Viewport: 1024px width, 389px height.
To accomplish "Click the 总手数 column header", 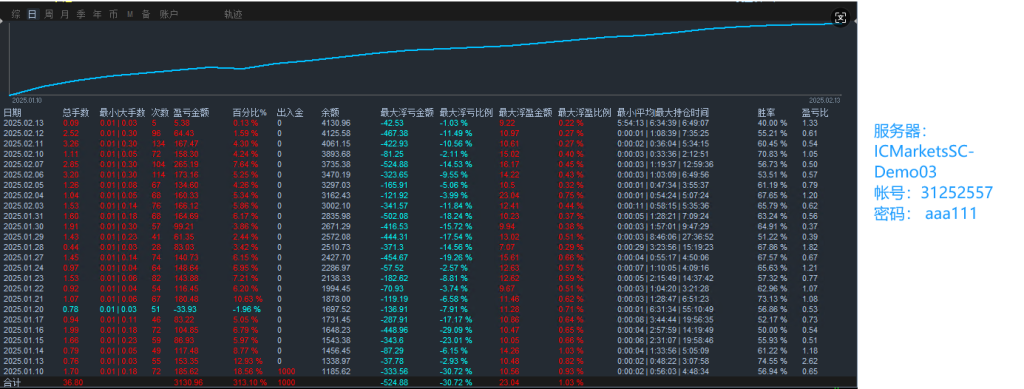I will click(76, 112).
